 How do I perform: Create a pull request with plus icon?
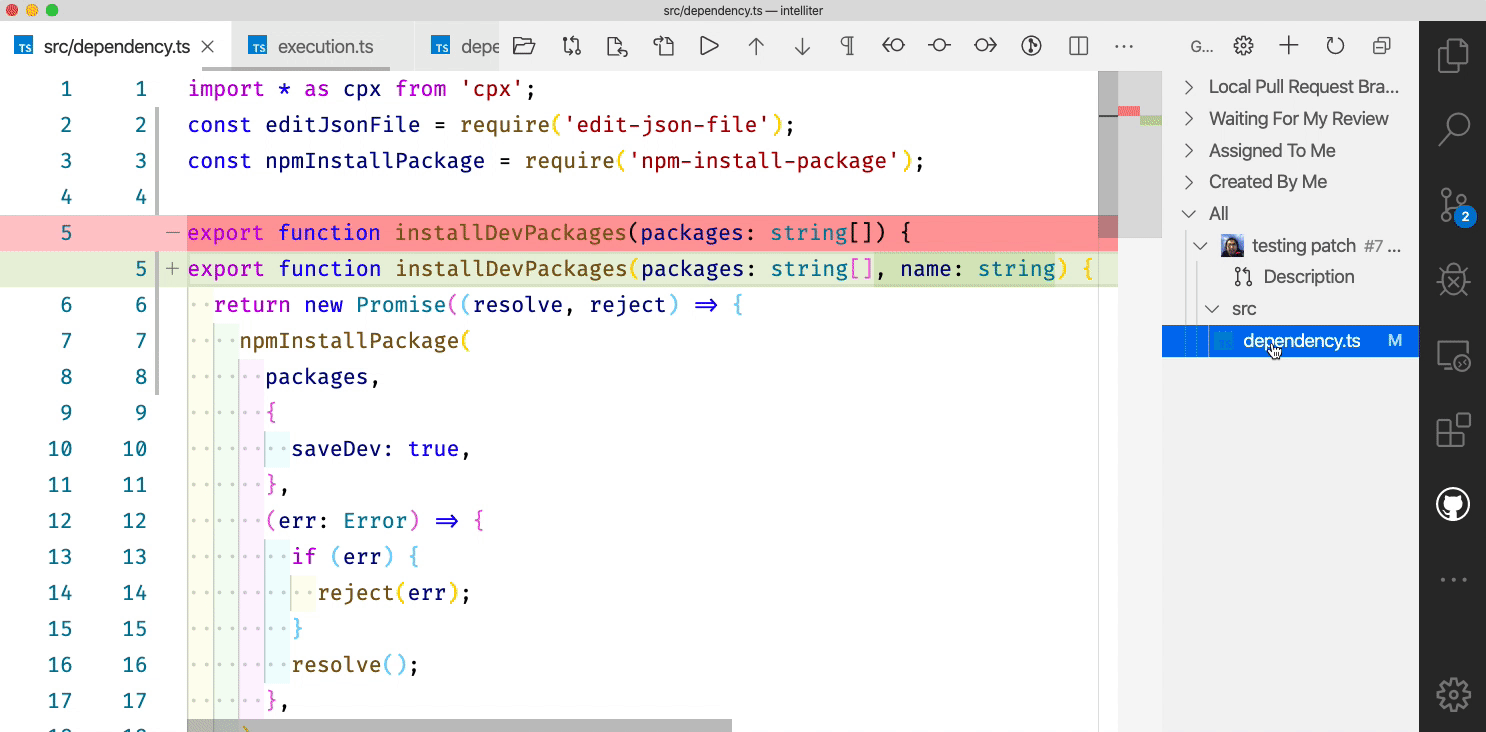[1289, 46]
